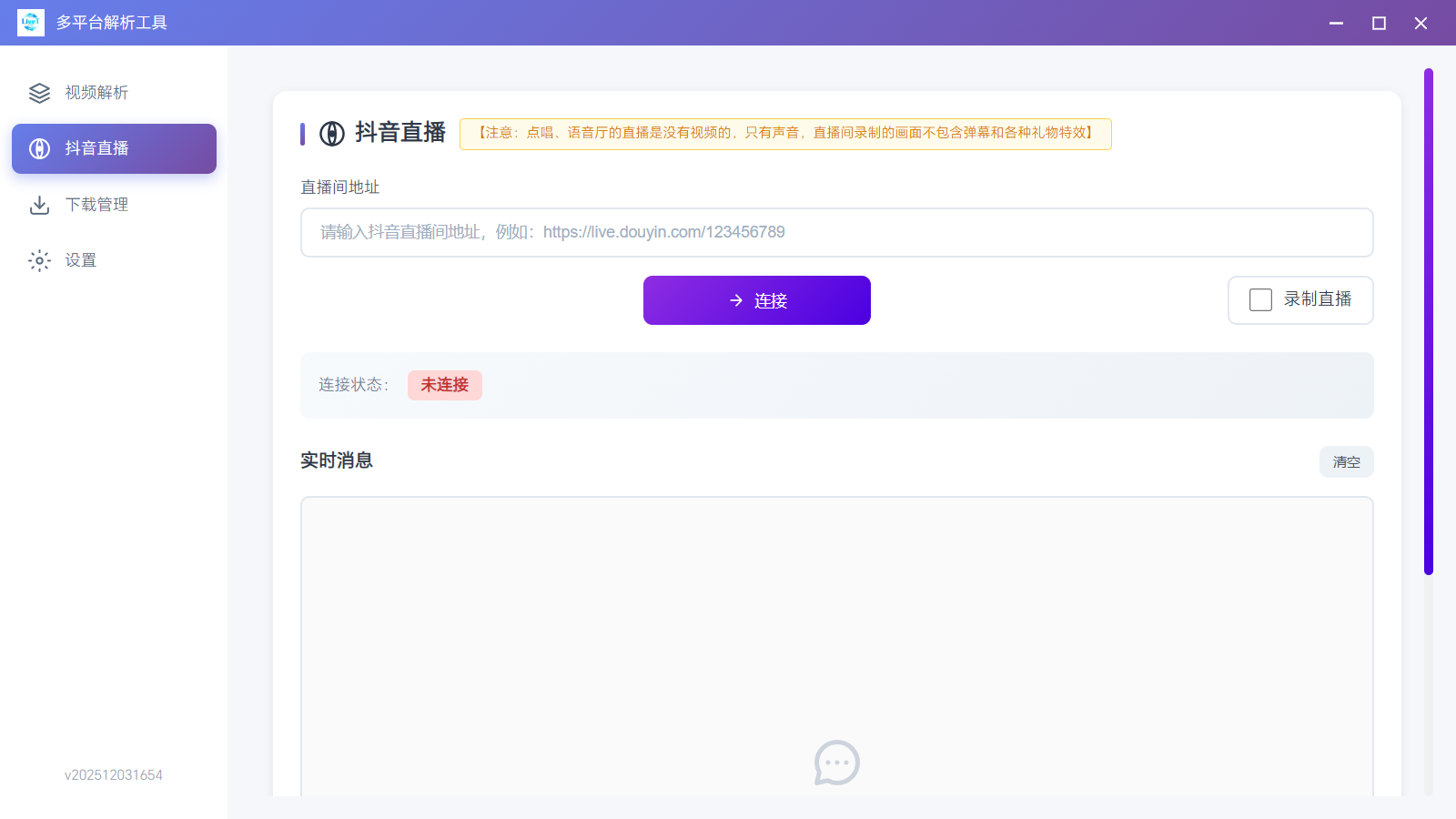Image resolution: width=1456 pixels, height=819 pixels.
Task: Click the chat bubble placeholder icon
Action: 836,763
